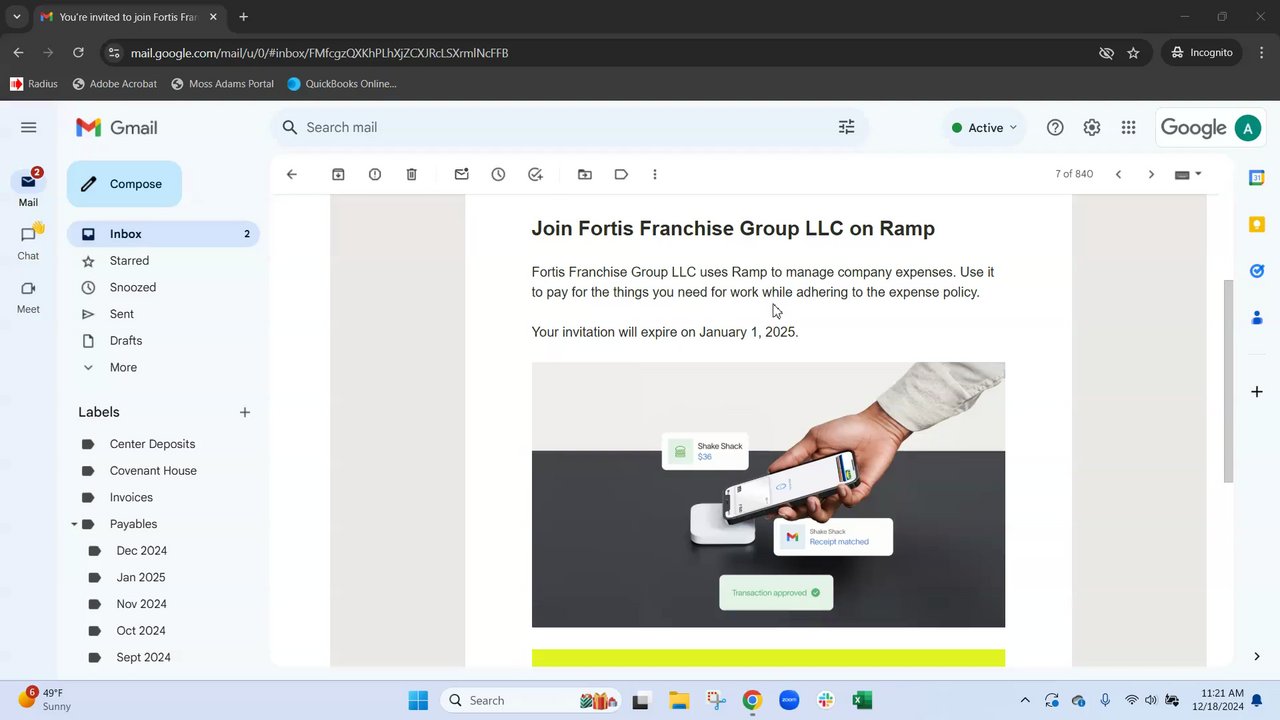Image resolution: width=1280 pixels, height=720 pixels.
Task: Click the Search mail field
Action: tap(568, 127)
